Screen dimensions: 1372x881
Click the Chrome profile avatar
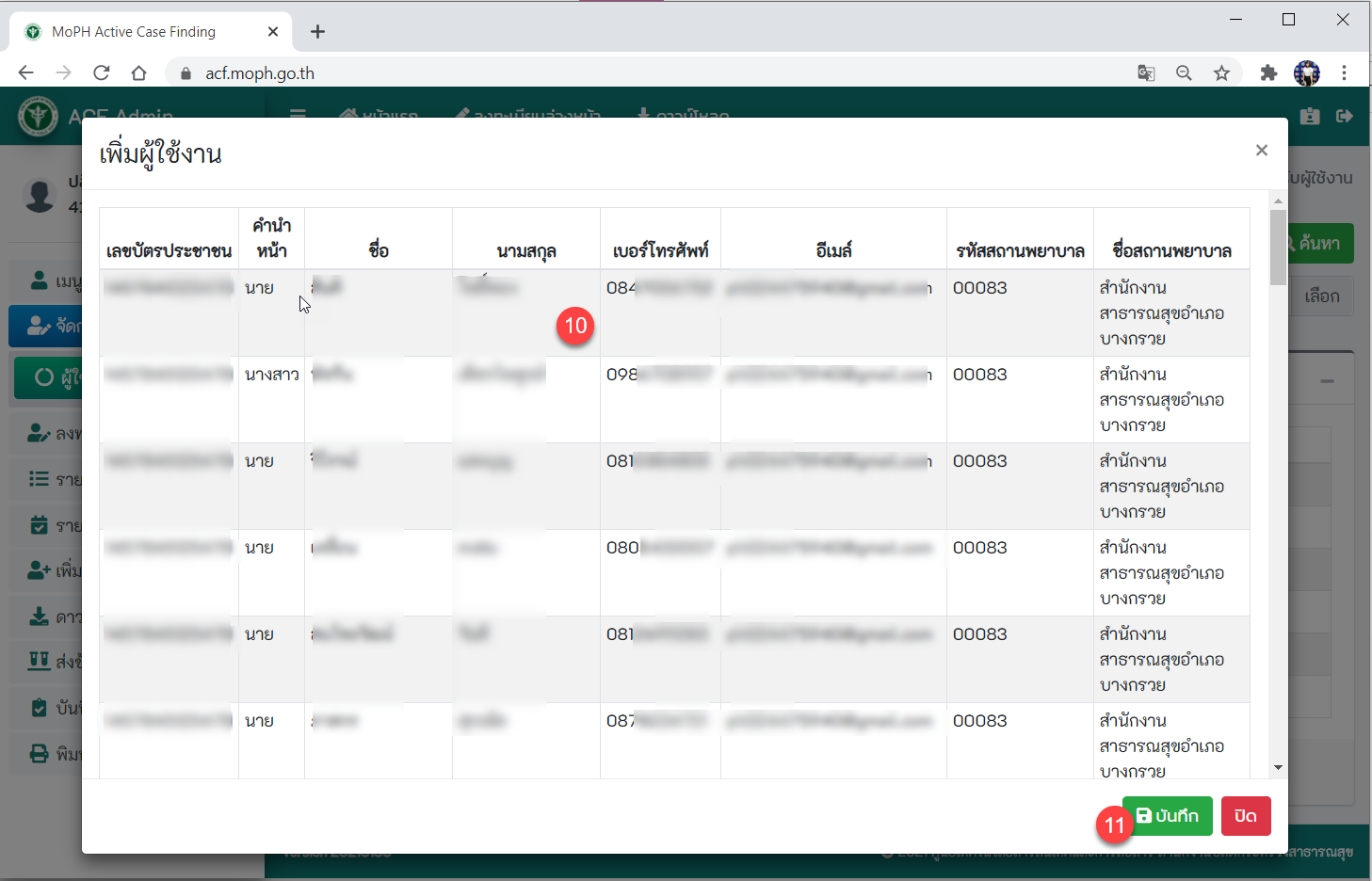(x=1307, y=73)
